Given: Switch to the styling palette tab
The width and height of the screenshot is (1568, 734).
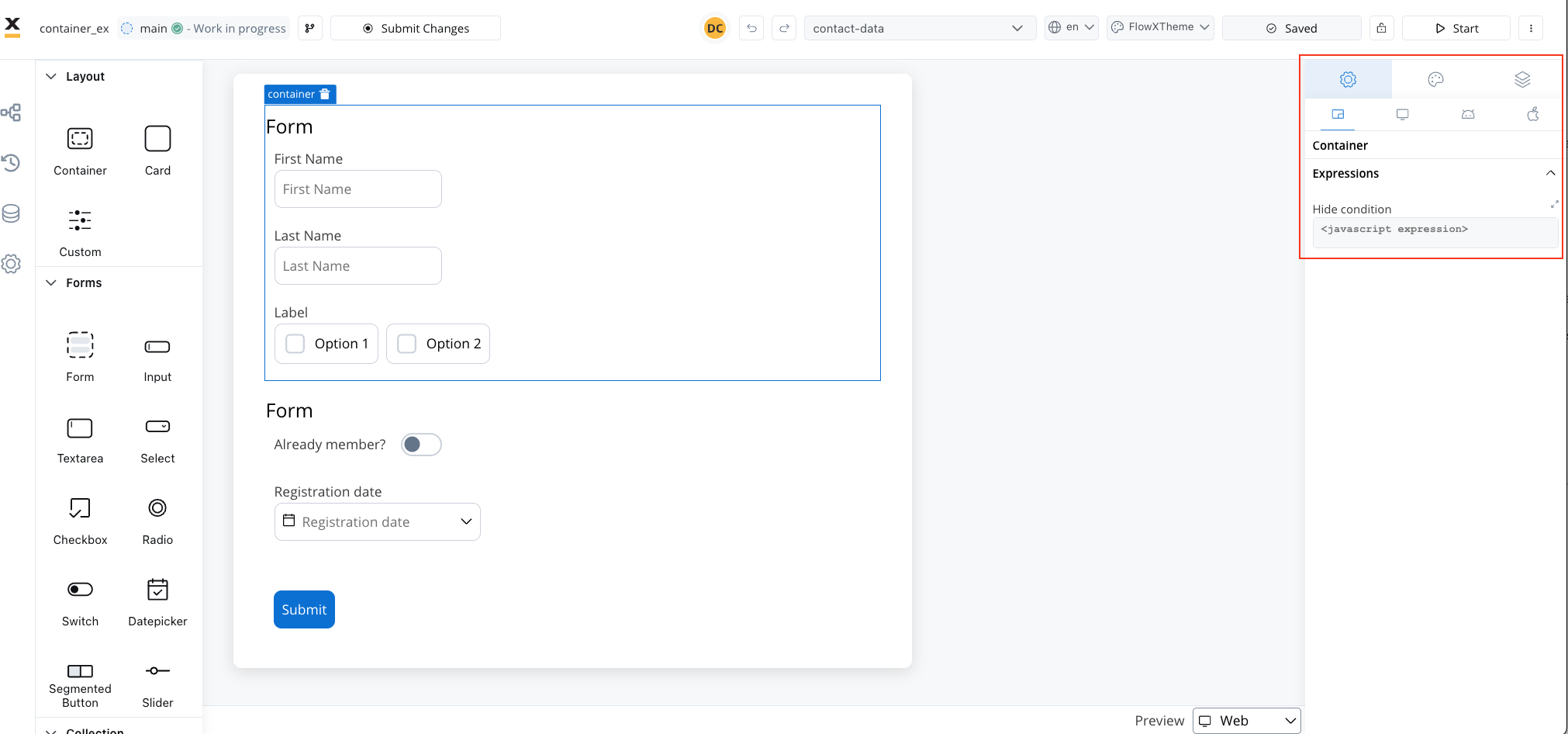Looking at the screenshot, I should tap(1435, 79).
